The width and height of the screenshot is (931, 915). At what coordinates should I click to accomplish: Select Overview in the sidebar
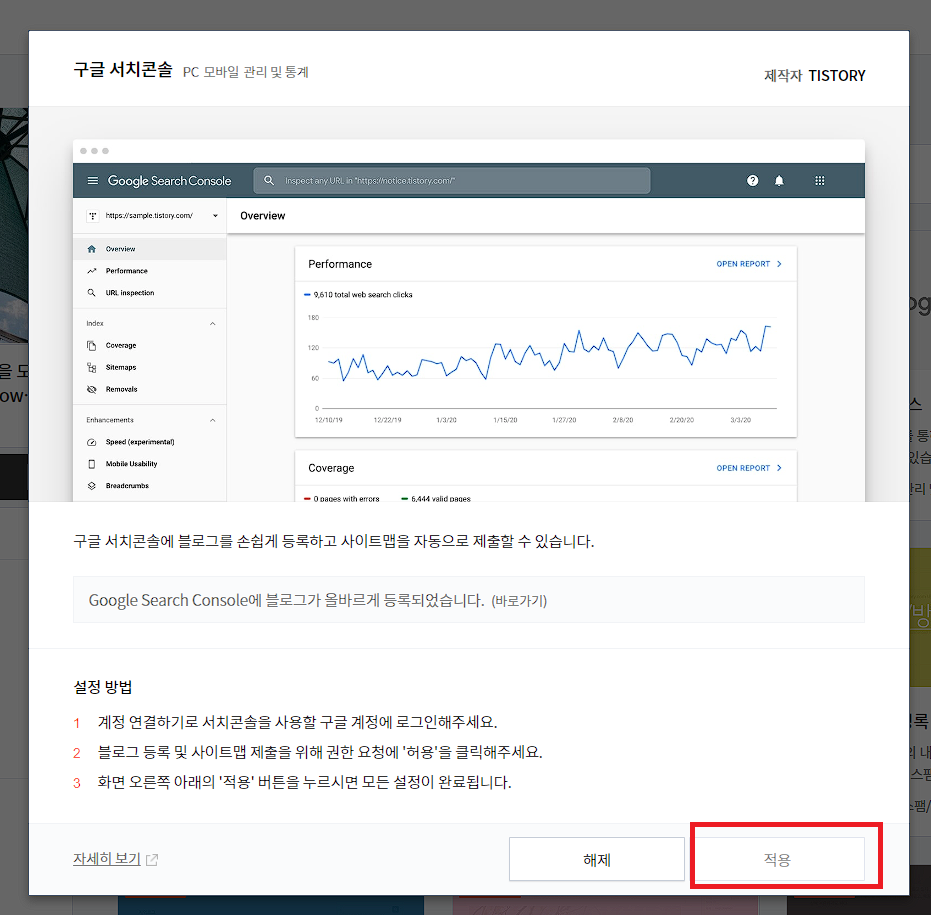(x=150, y=249)
